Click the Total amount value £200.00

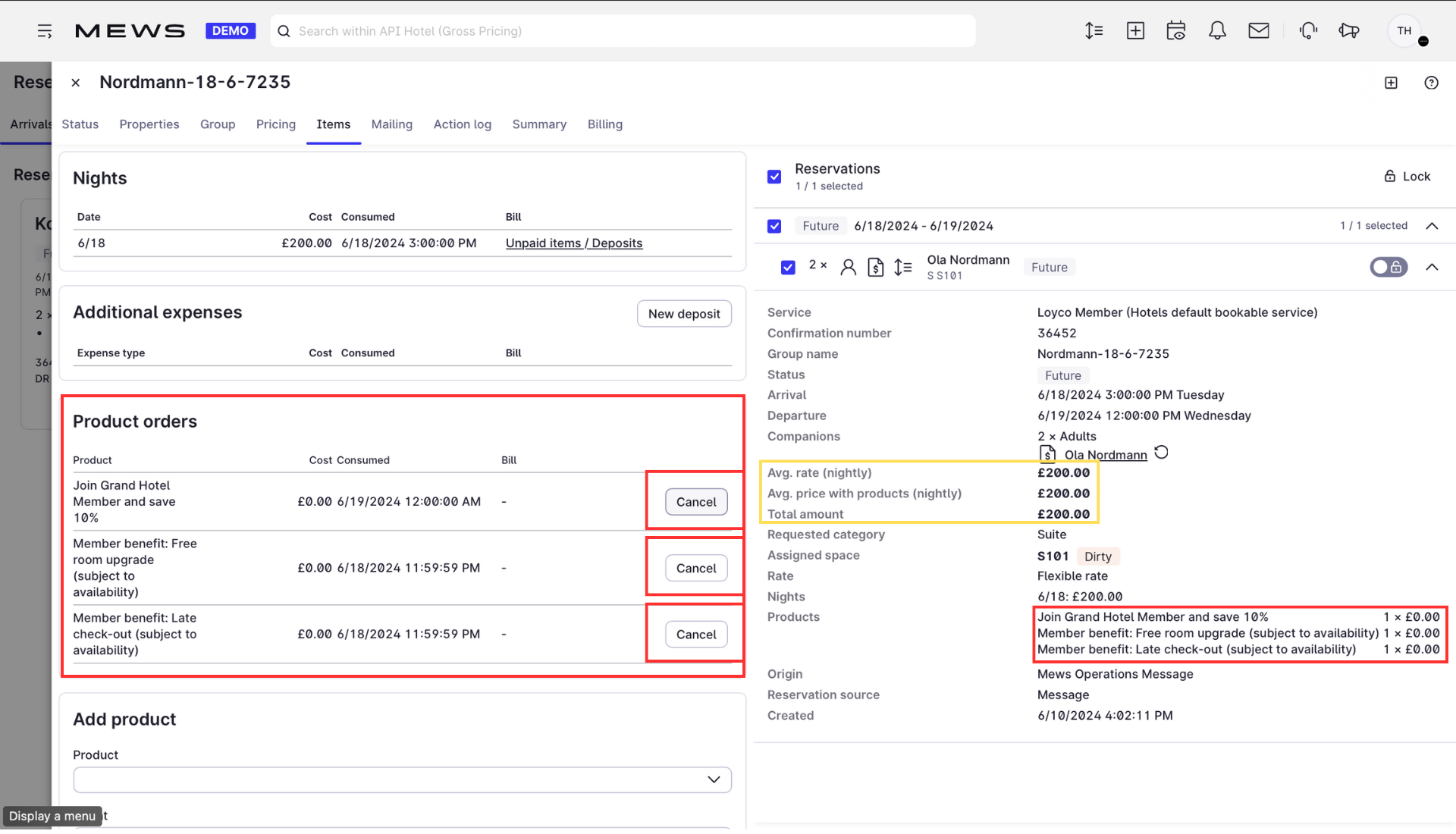coord(1063,514)
